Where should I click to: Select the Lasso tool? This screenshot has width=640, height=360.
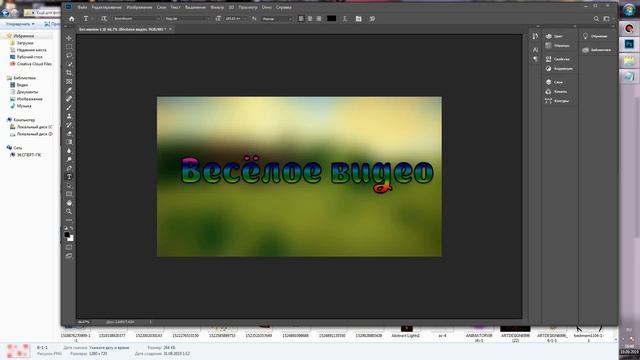[69, 55]
